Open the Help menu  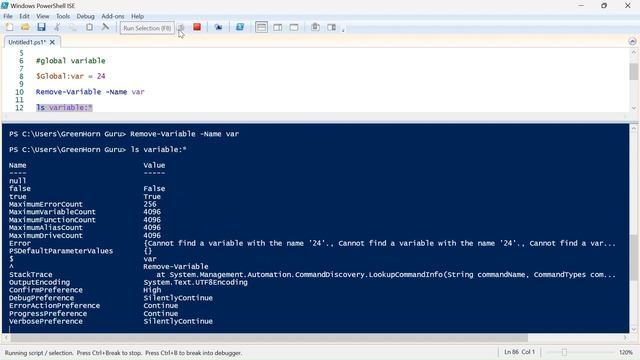click(138, 16)
